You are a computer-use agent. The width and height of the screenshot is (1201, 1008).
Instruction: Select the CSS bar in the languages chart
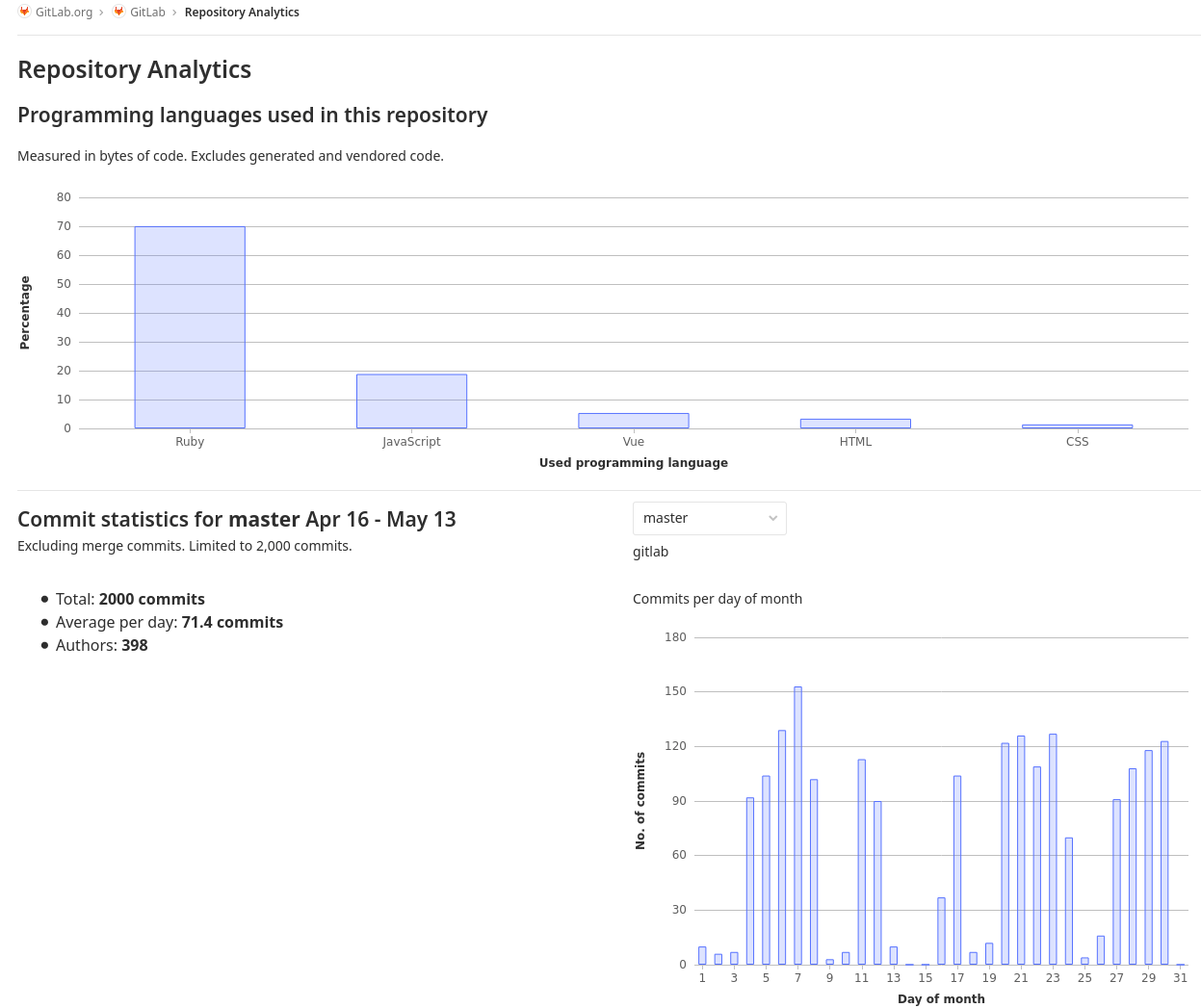click(x=1077, y=425)
